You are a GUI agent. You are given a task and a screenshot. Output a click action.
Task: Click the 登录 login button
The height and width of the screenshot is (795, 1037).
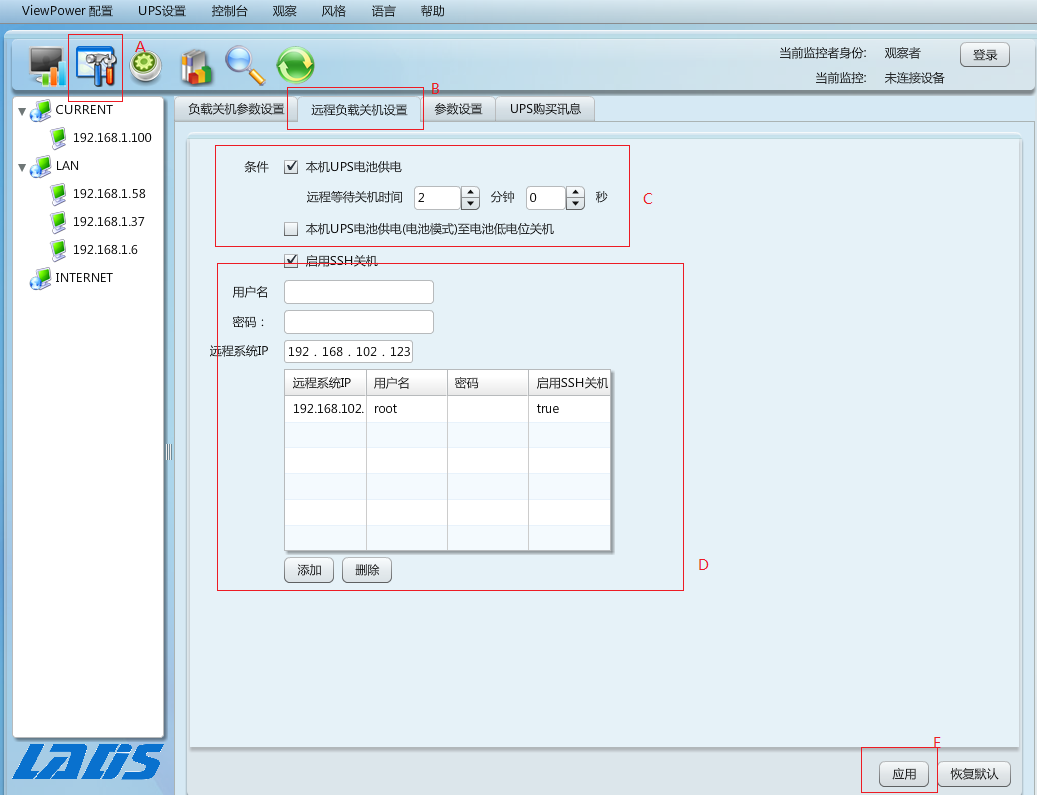pyautogui.click(x=984, y=55)
